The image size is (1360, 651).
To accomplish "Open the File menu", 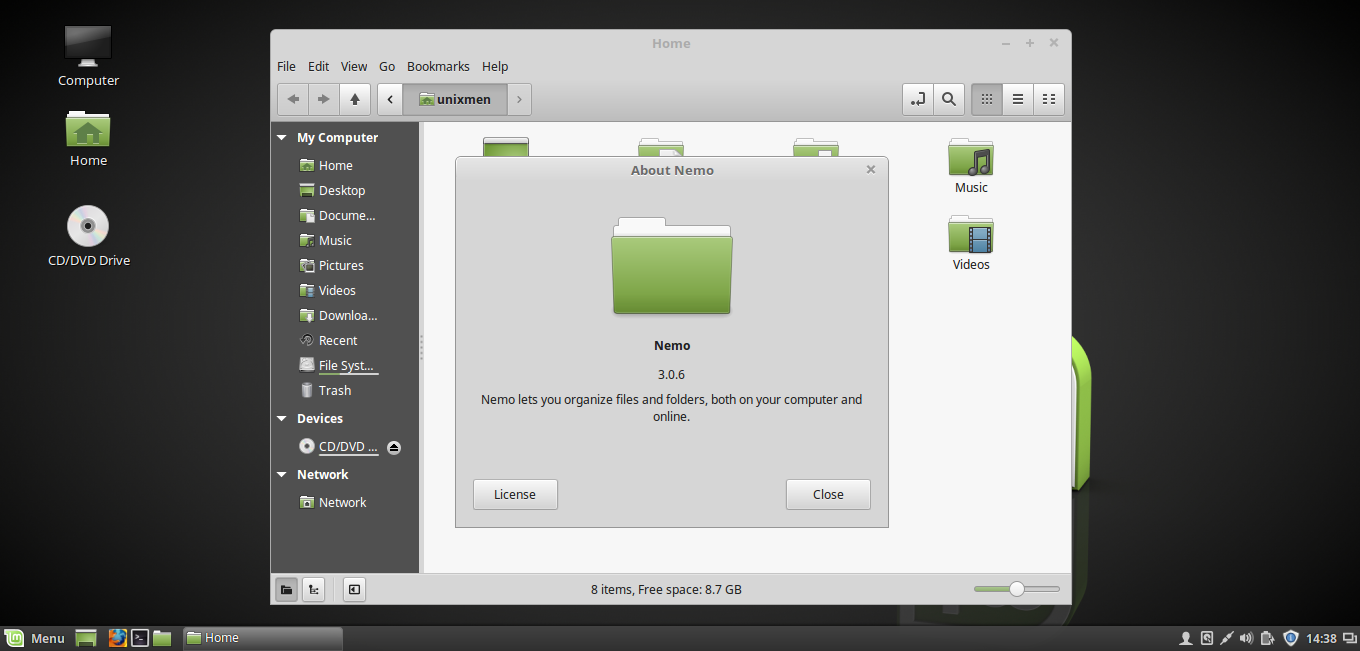I will point(286,66).
